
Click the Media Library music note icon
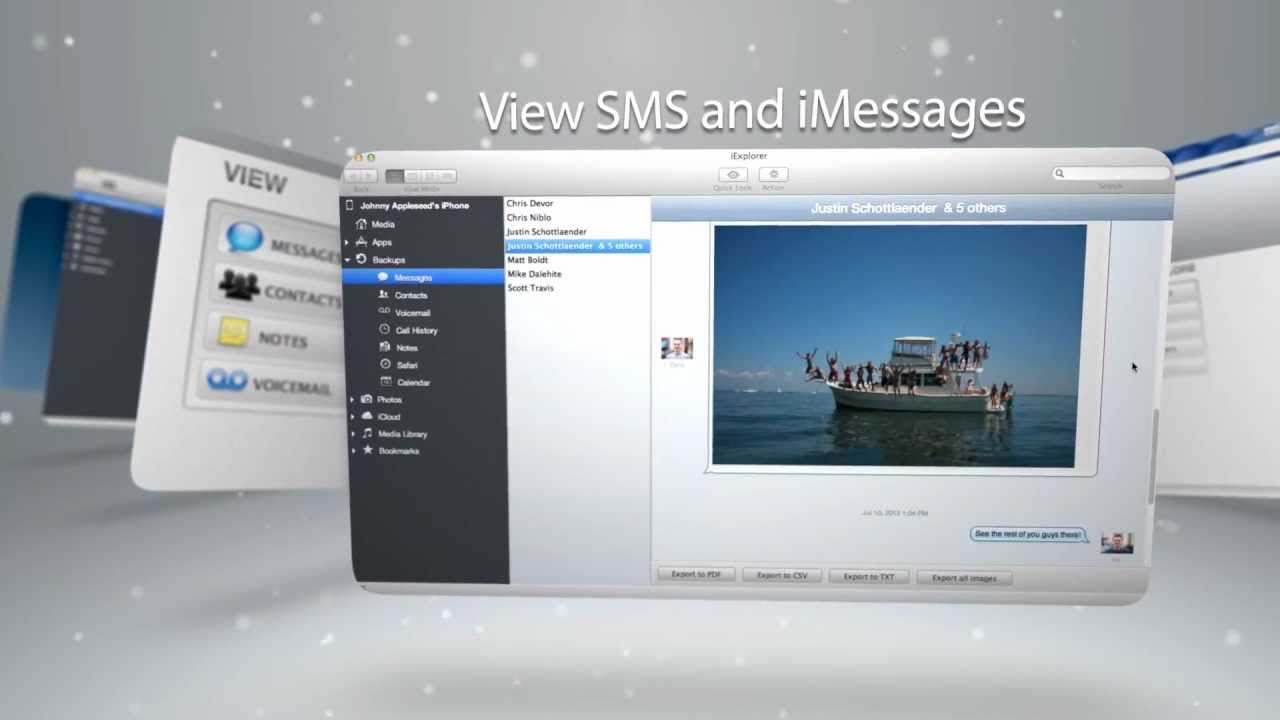click(367, 433)
